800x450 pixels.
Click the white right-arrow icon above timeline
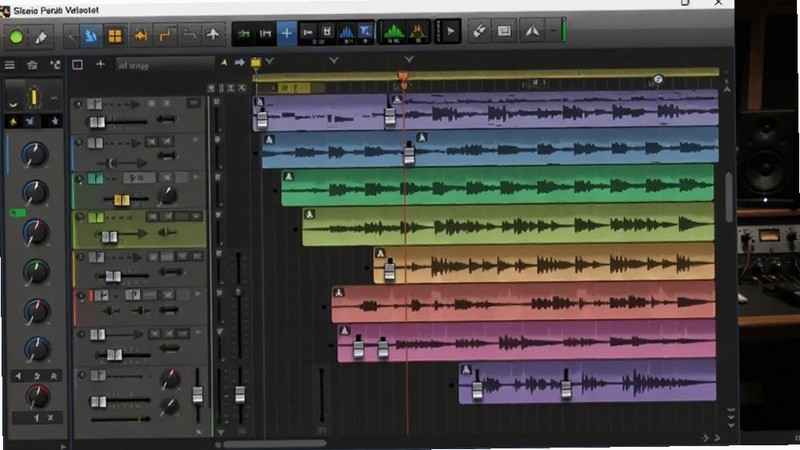(x=239, y=62)
